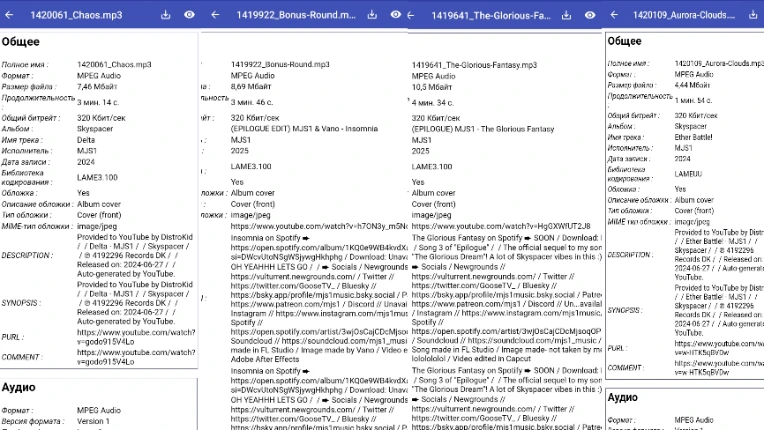Toggle the eye icon in Chaos.mp3 header
The image size is (764, 430).
tap(190, 15)
